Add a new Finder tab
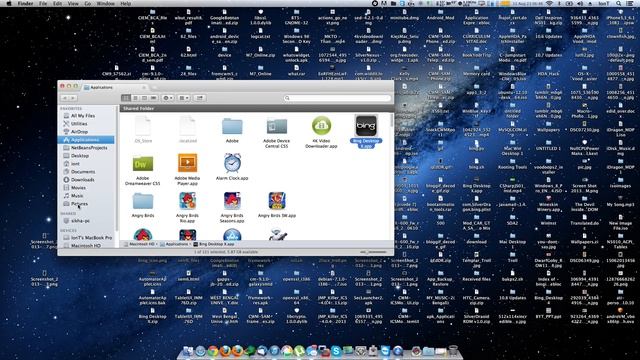This screenshot has width=640, height=360. click(155, 87)
